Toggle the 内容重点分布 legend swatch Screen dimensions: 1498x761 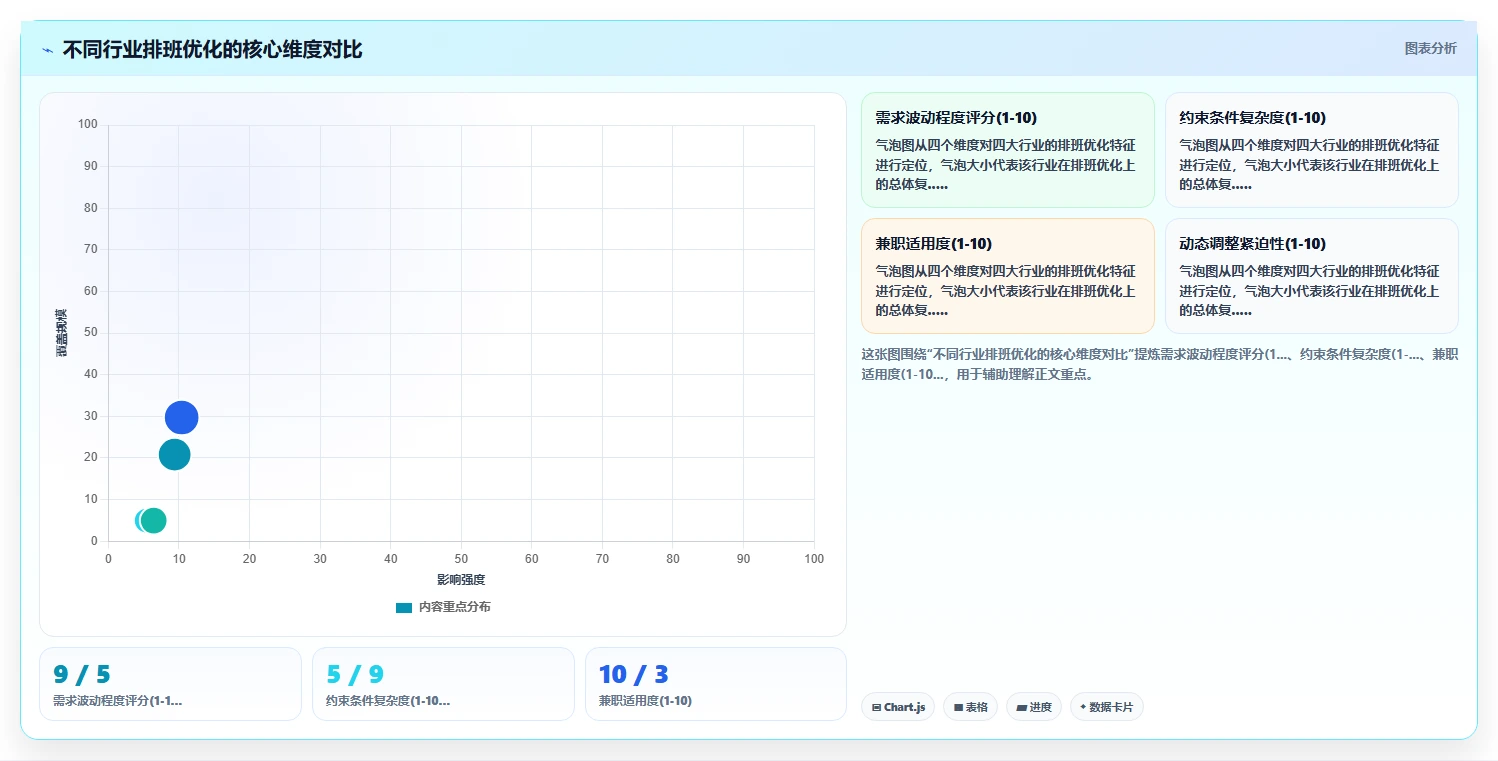point(404,607)
